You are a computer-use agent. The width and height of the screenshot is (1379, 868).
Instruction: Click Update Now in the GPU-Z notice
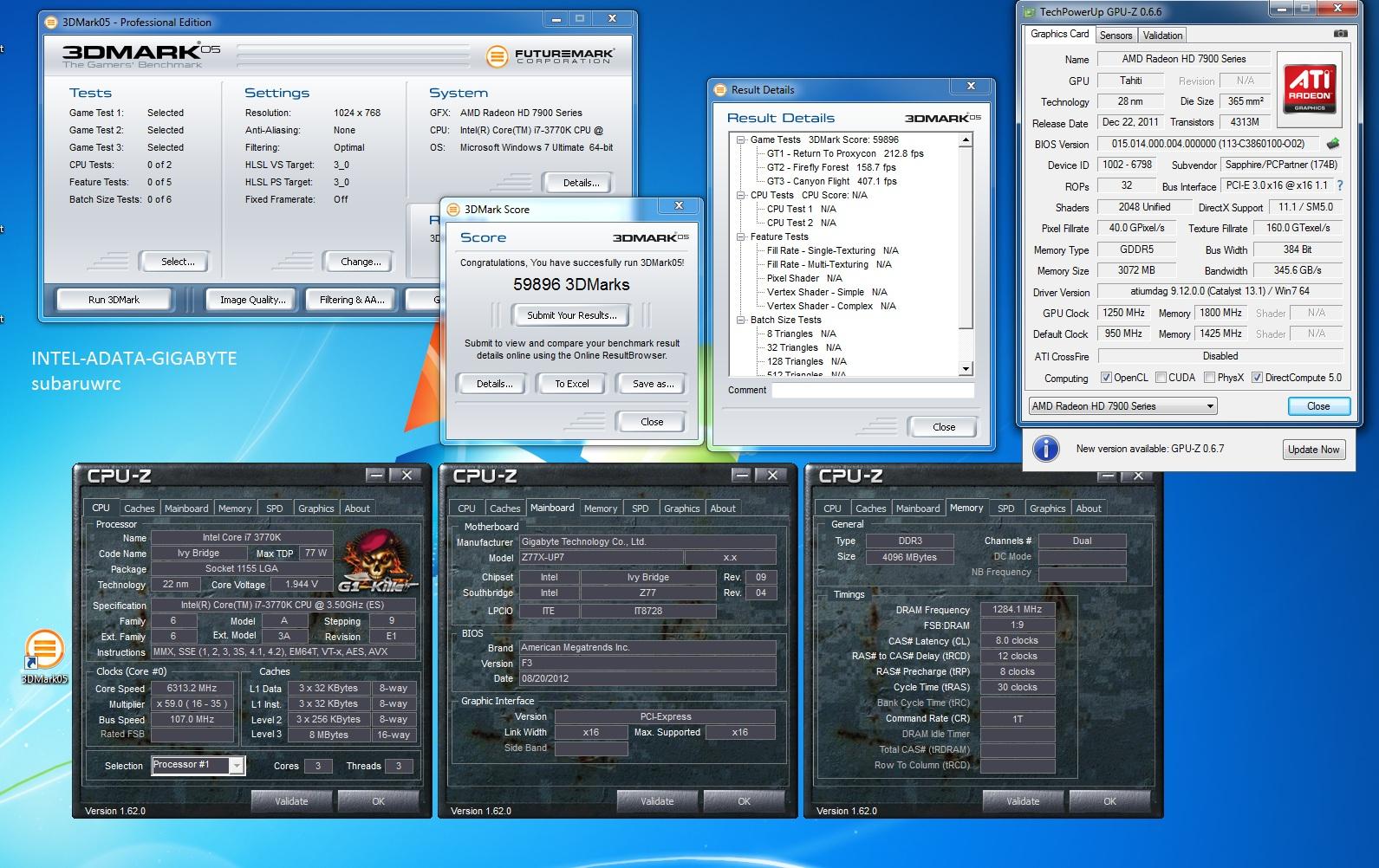[x=1313, y=449]
